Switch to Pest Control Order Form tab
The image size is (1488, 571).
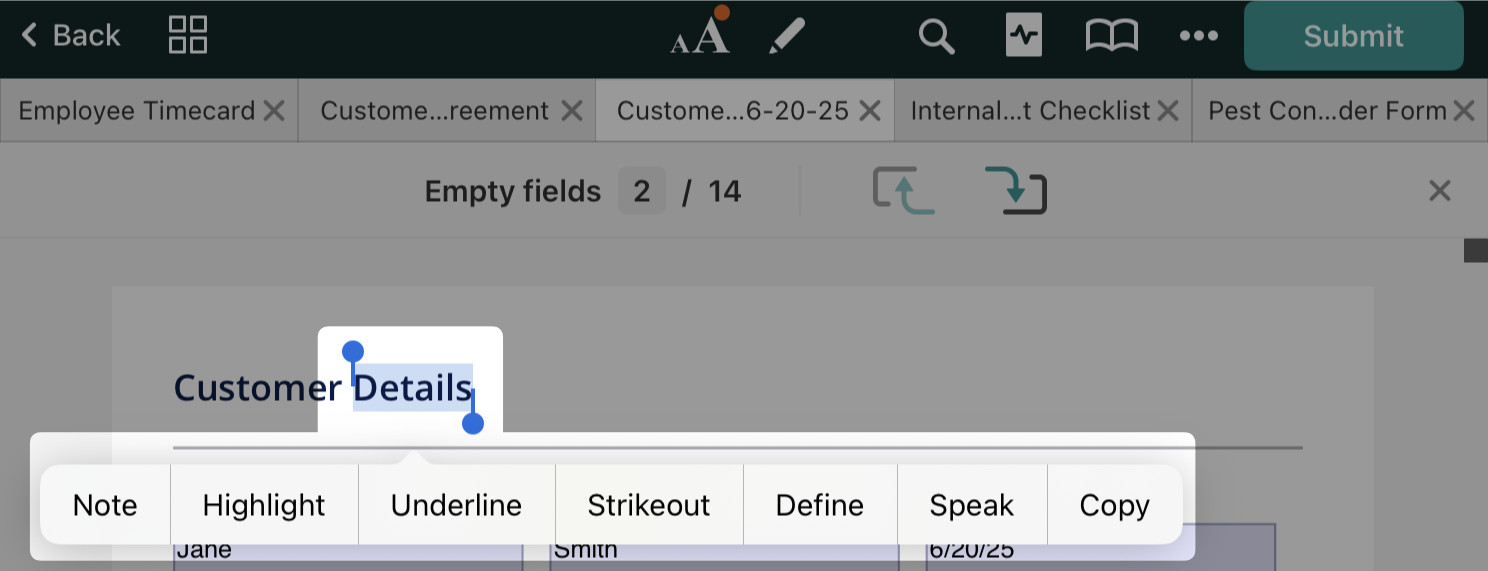[x=1327, y=110]
